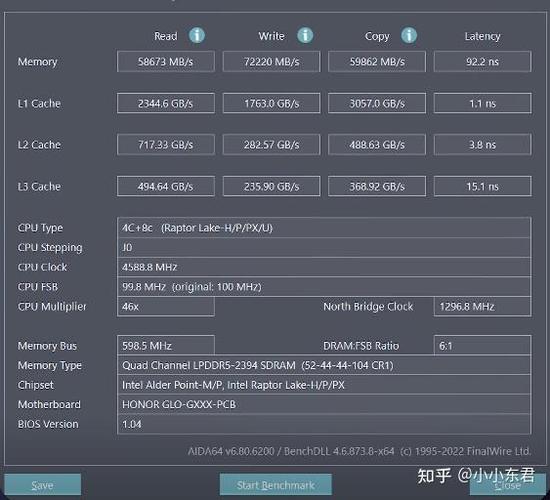
Task: Click the BIOS Version value 1.04
Action: [324, 424]
